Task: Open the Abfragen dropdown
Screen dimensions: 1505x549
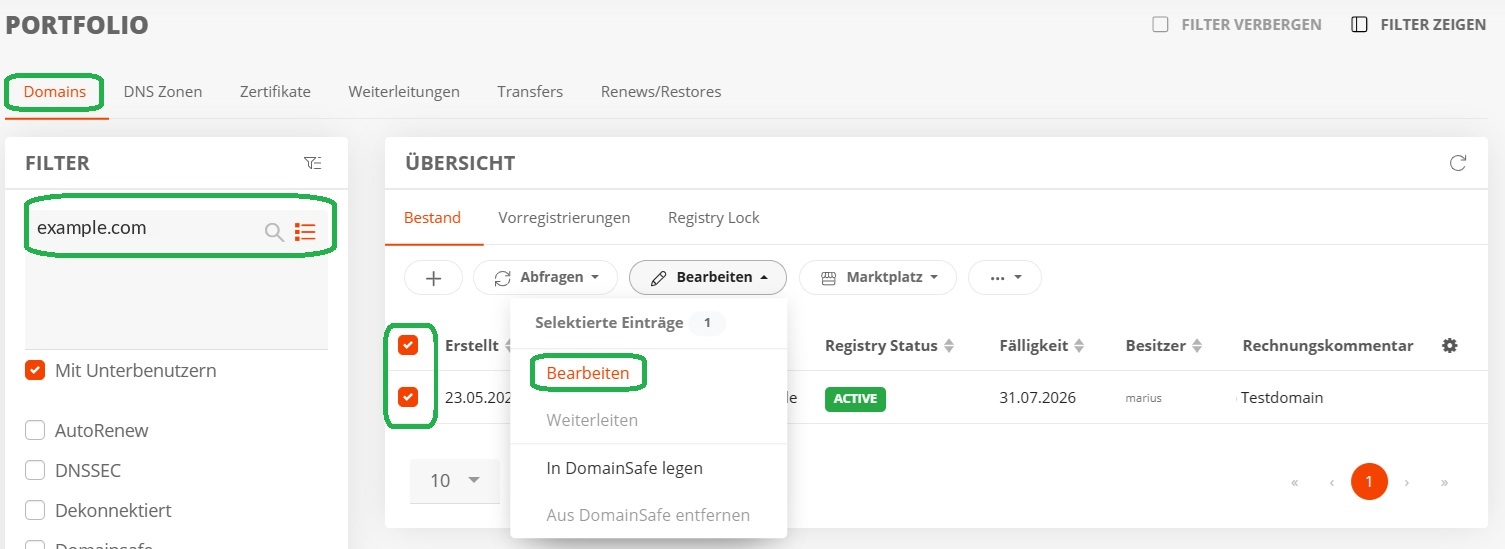Action: point(545,278)
